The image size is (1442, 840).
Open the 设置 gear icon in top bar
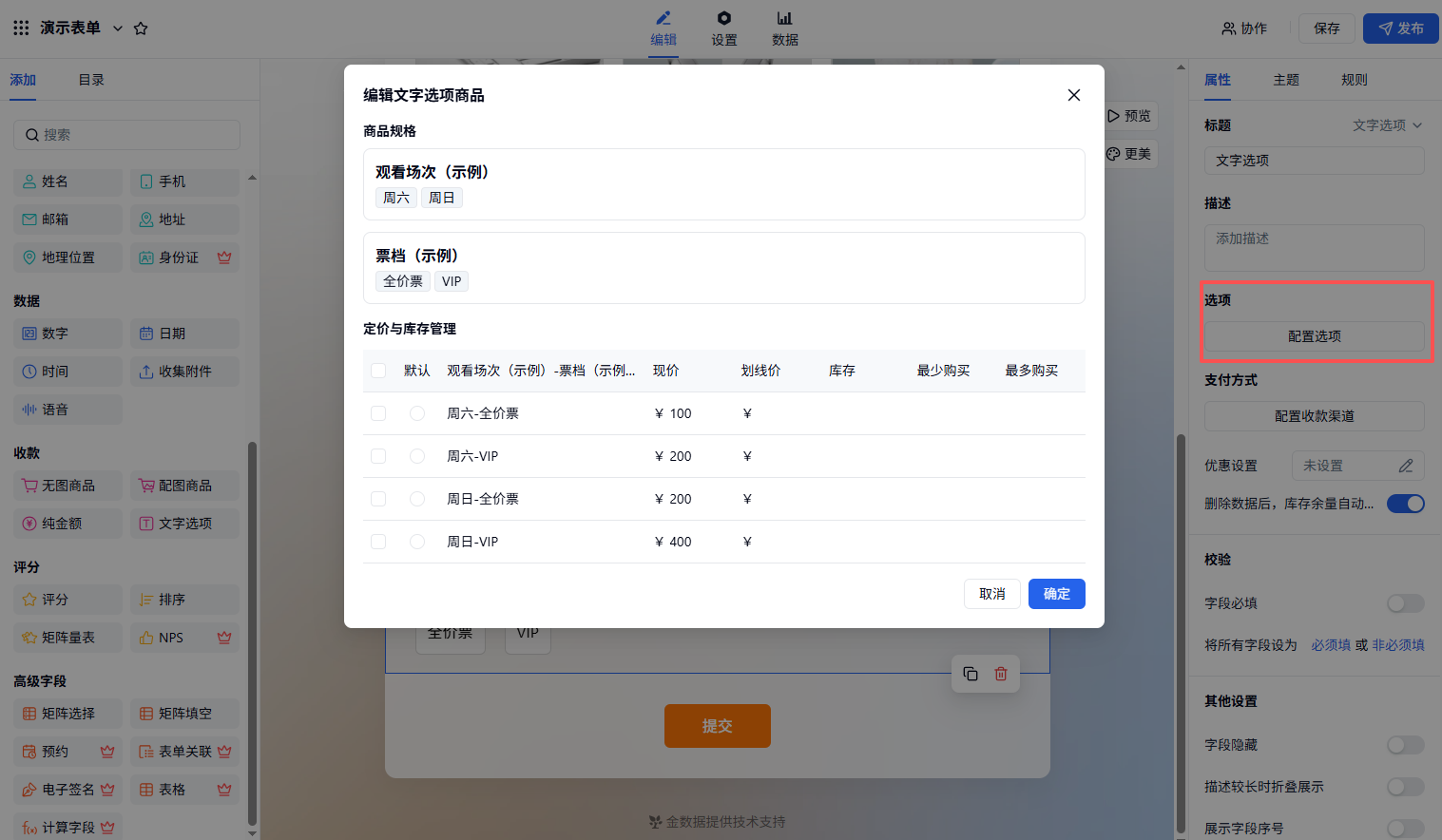pos(724,19)
